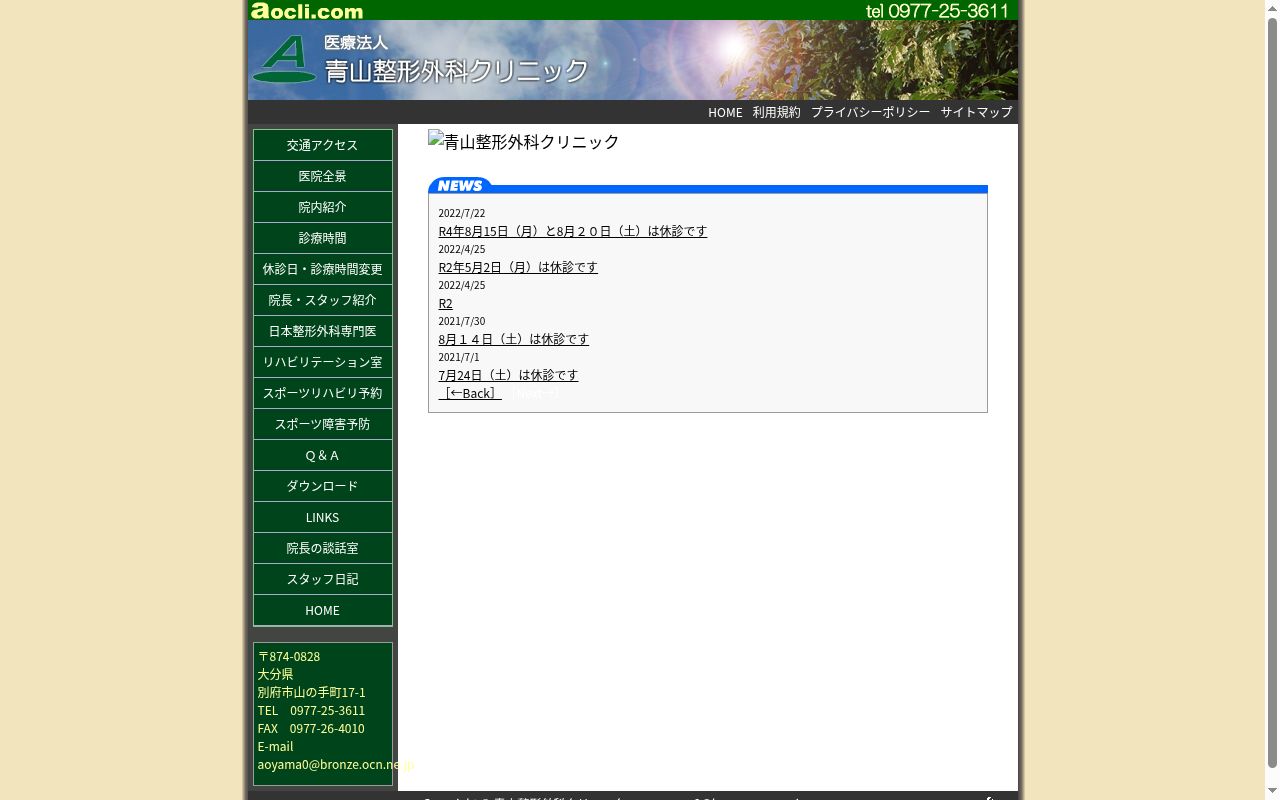
Task: Click the TEL 0977-25-3611 sidebar line
Action: tap(311, 710)
